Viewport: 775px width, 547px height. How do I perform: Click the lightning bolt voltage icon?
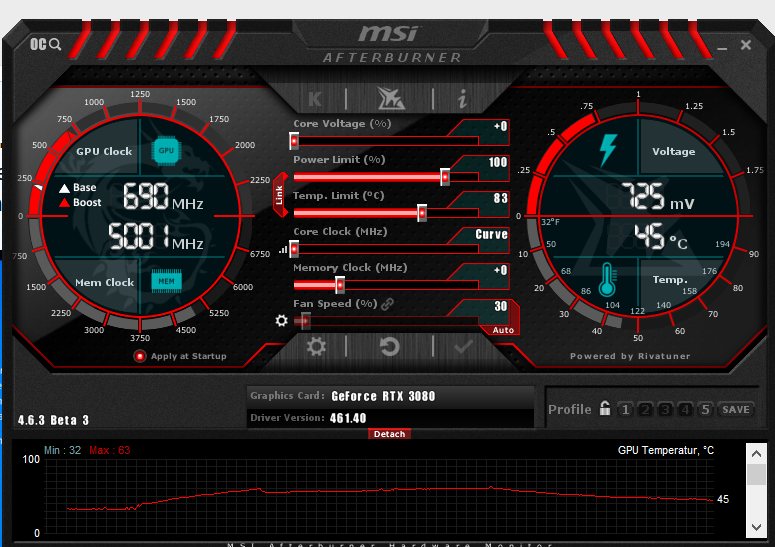607,150
